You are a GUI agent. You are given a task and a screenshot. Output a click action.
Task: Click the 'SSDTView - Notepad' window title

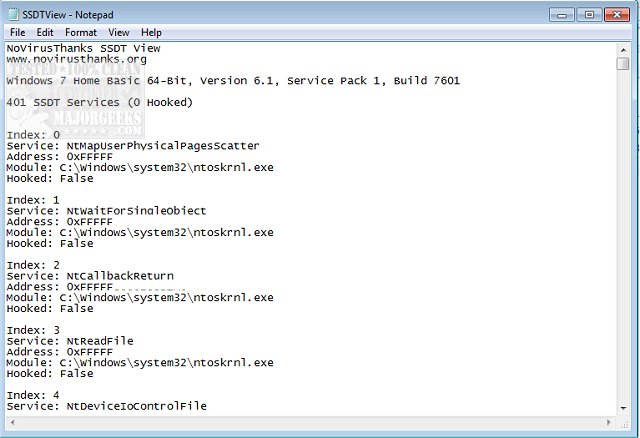tap(68, 15)
